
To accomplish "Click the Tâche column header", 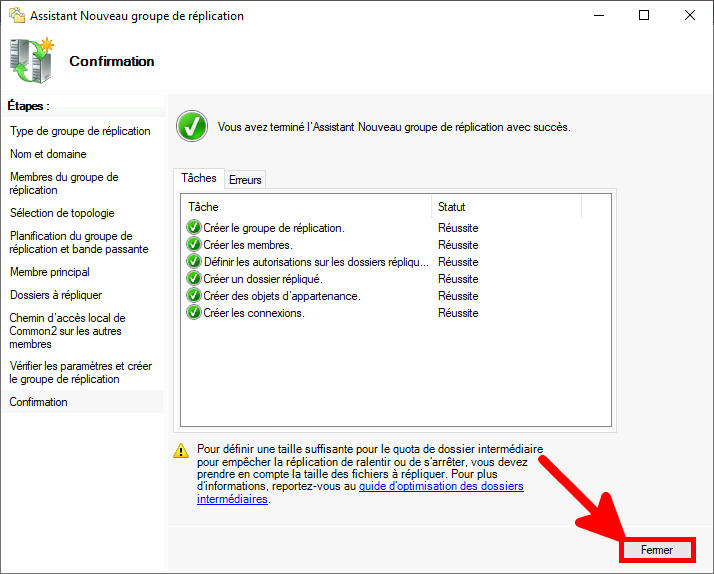I will (306, 207).
